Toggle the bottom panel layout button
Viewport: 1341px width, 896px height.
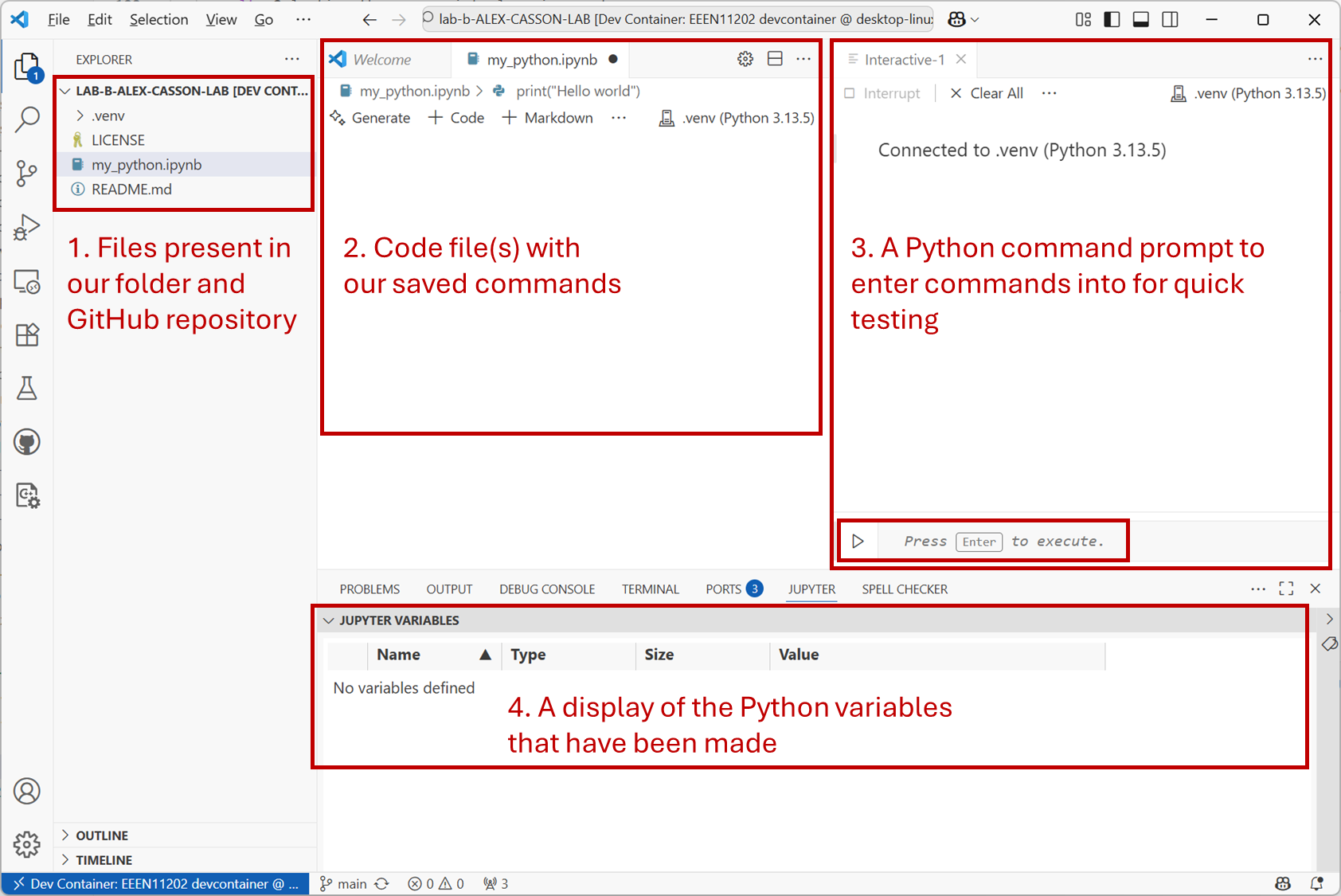1140,20
